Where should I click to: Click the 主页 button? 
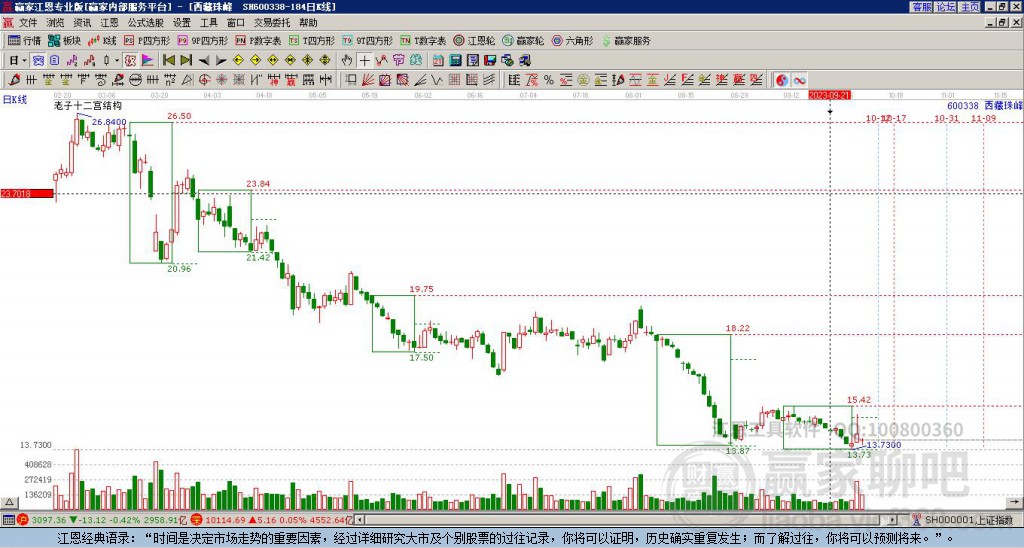click(x=970, y=7)
